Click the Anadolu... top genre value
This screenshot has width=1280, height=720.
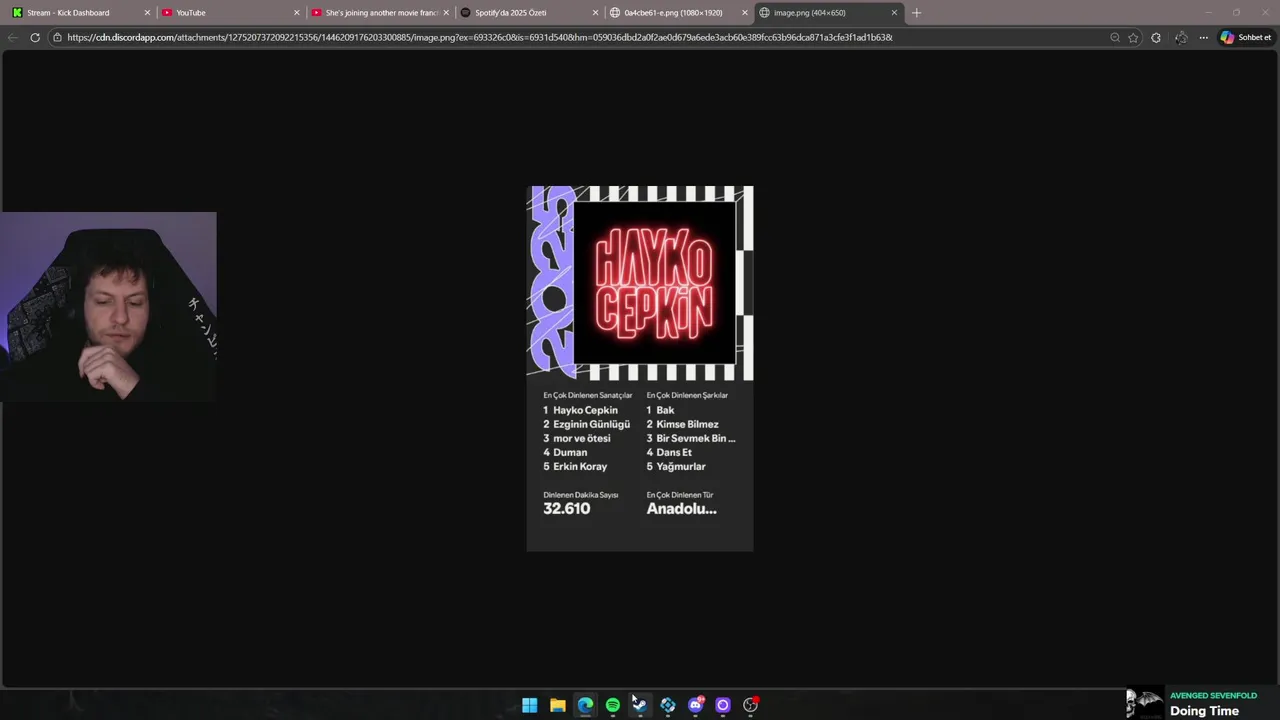pyautogui.click(x=681, y=508)
